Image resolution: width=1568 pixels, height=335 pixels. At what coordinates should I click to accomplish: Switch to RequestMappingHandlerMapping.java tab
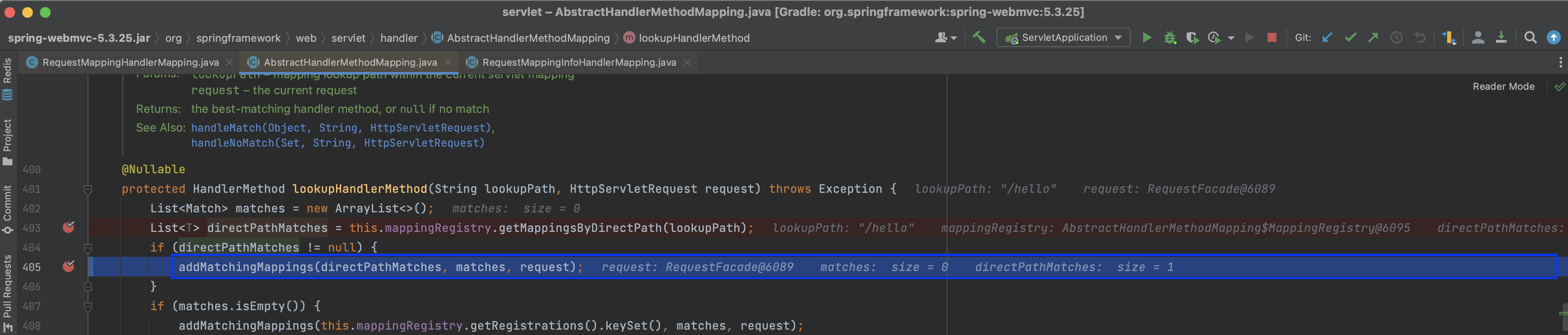(130, 62)
